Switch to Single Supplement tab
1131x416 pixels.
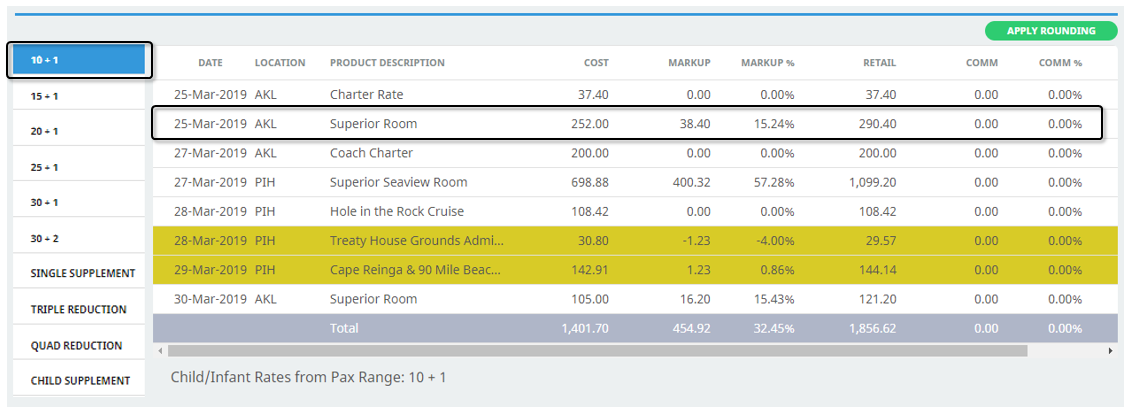point(79,274)
